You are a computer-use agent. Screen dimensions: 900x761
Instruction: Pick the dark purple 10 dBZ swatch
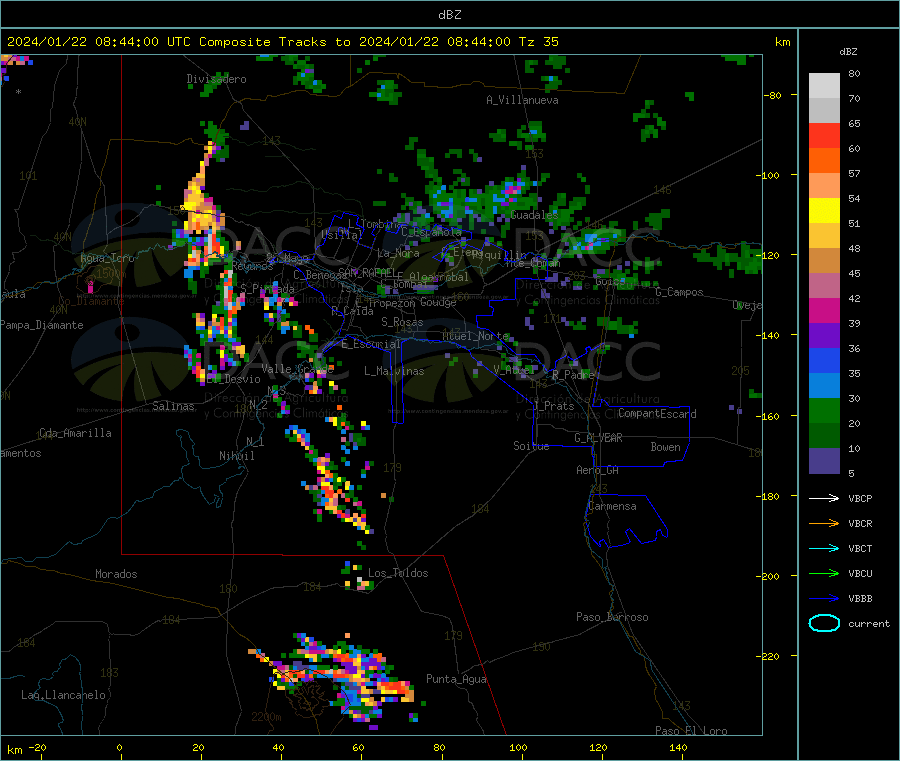coord(824,461)
